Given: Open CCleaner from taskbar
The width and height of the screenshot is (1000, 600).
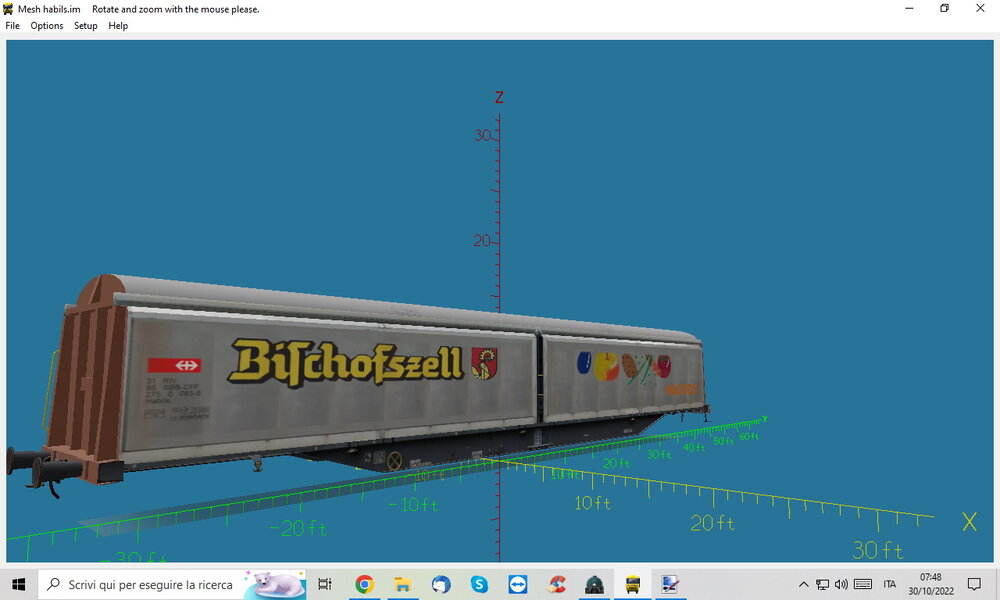Looking at the screenshot, I should 556,584.
